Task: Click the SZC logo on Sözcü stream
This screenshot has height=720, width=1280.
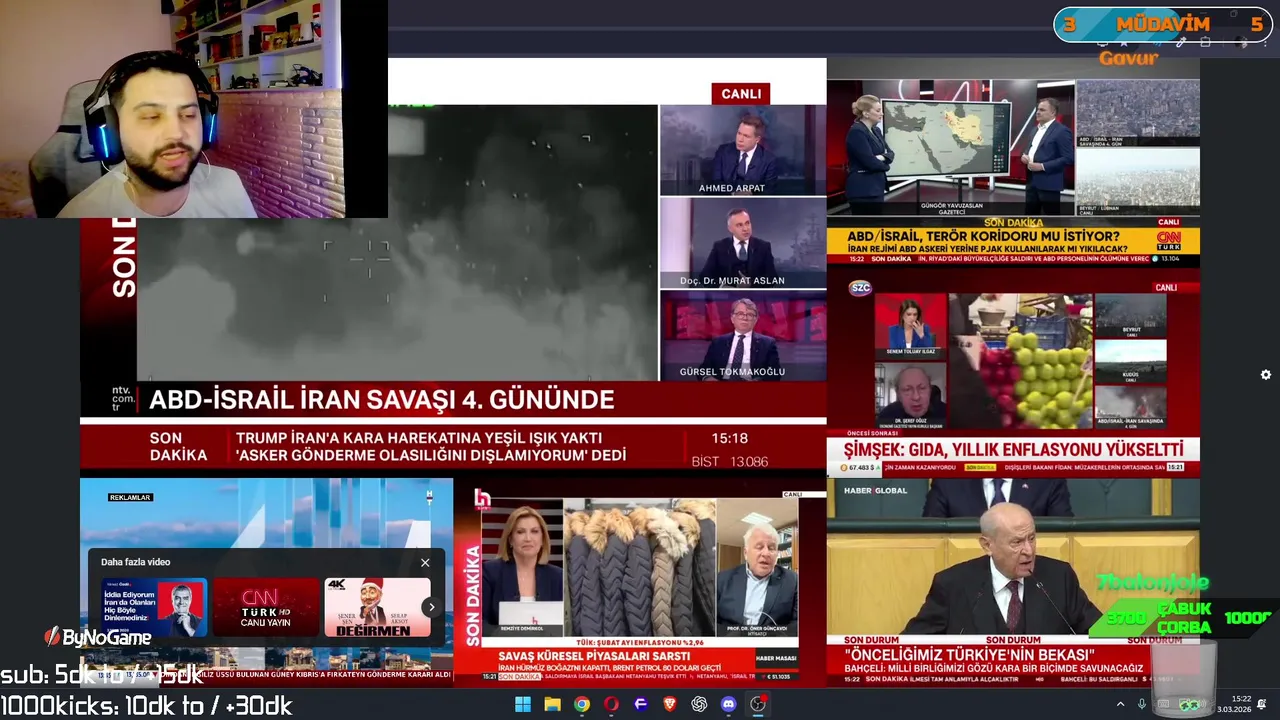Action: click(x=861, y=288)
